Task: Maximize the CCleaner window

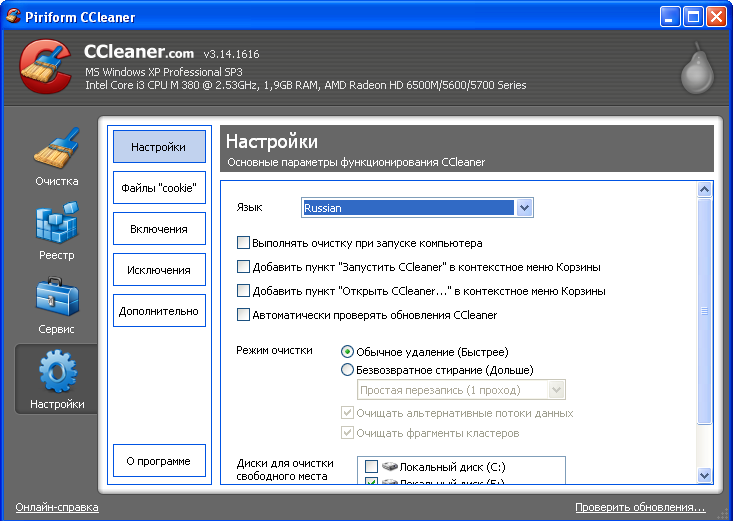Action: click(x=693, y=17)
